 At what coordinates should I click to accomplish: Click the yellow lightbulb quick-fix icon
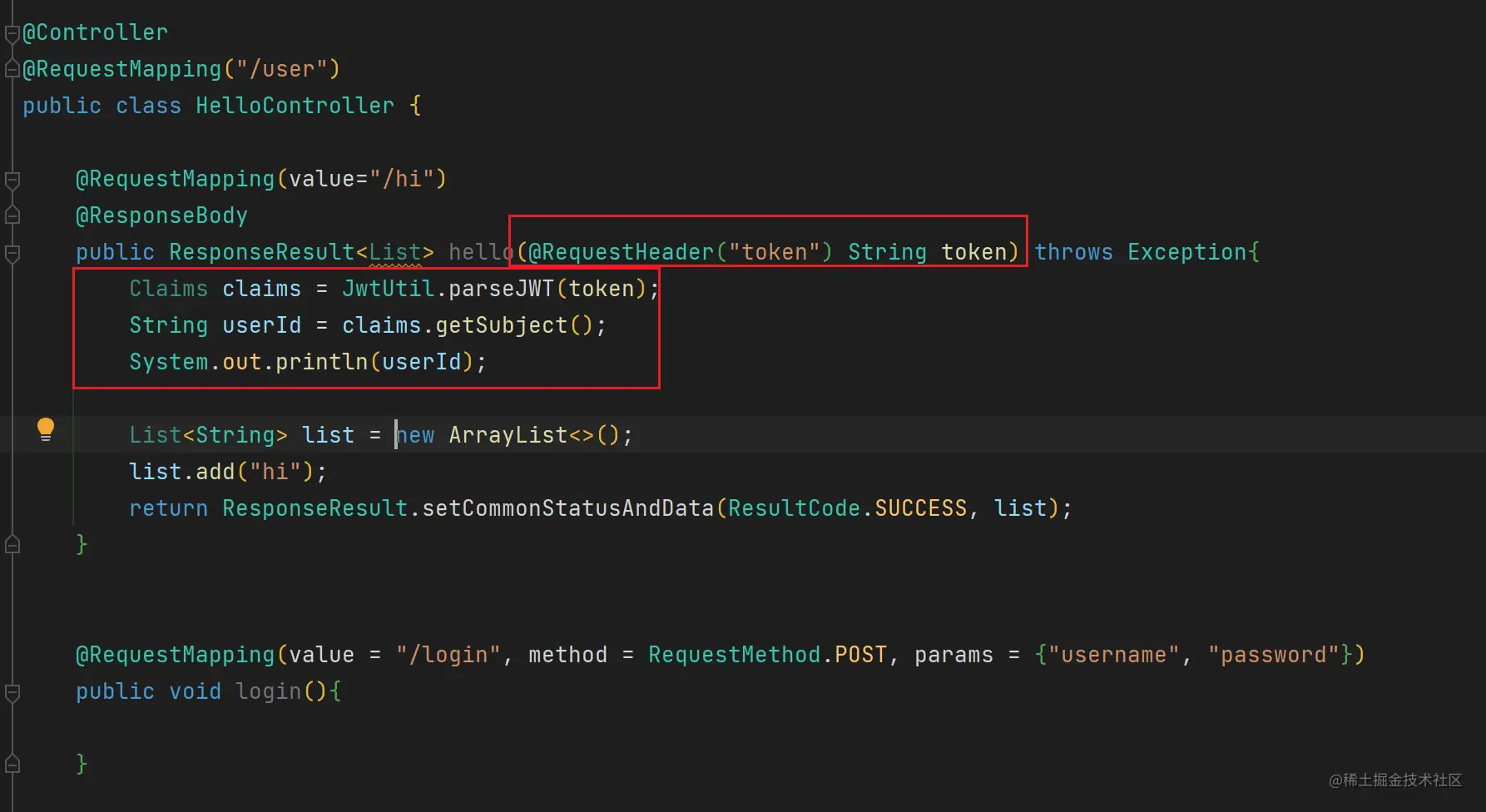(x=46, y=429)
